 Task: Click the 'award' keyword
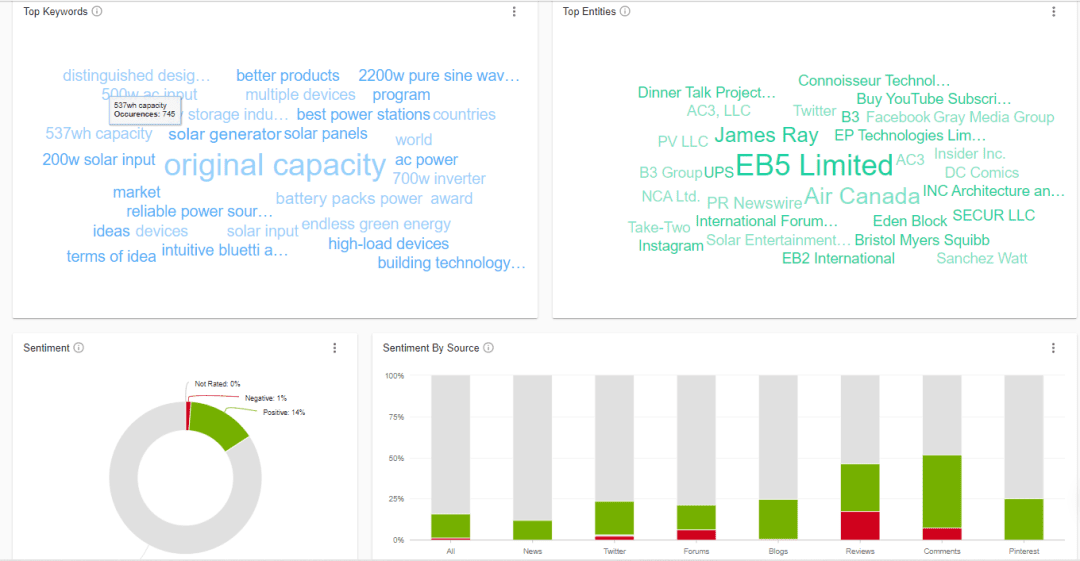click(452, 198)
